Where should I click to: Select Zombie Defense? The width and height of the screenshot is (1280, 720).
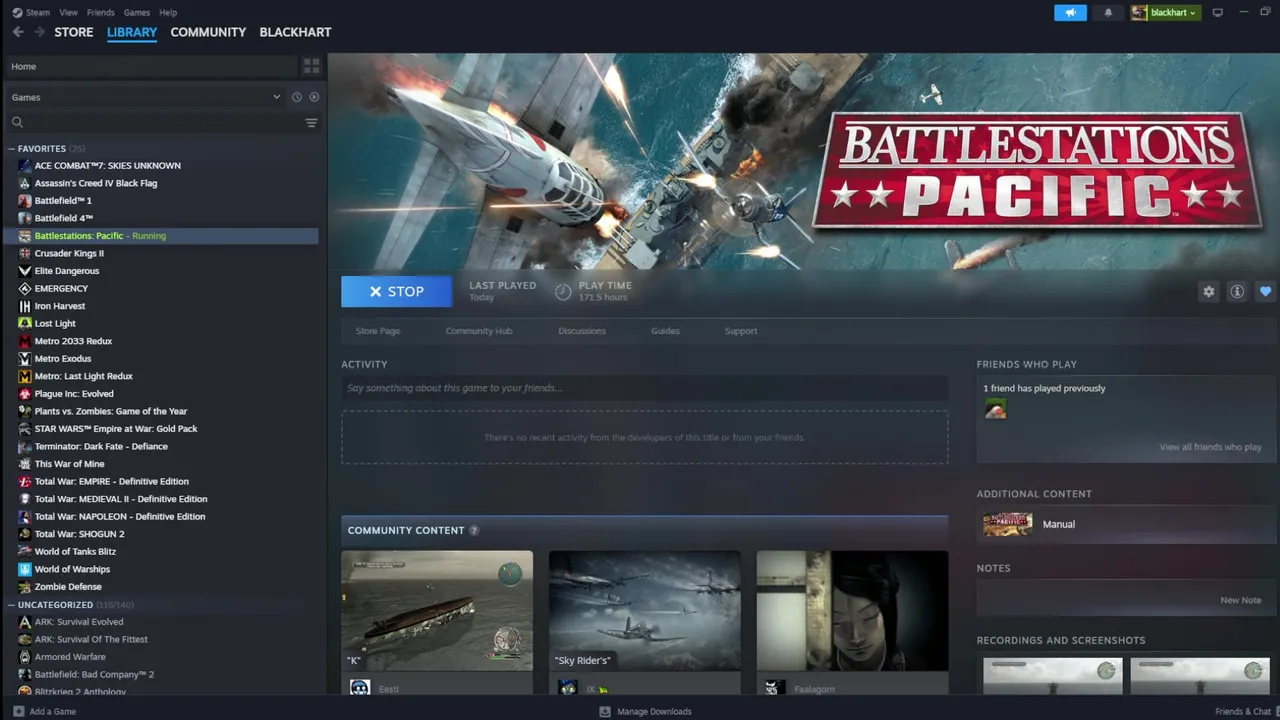[x=68, y=587]
